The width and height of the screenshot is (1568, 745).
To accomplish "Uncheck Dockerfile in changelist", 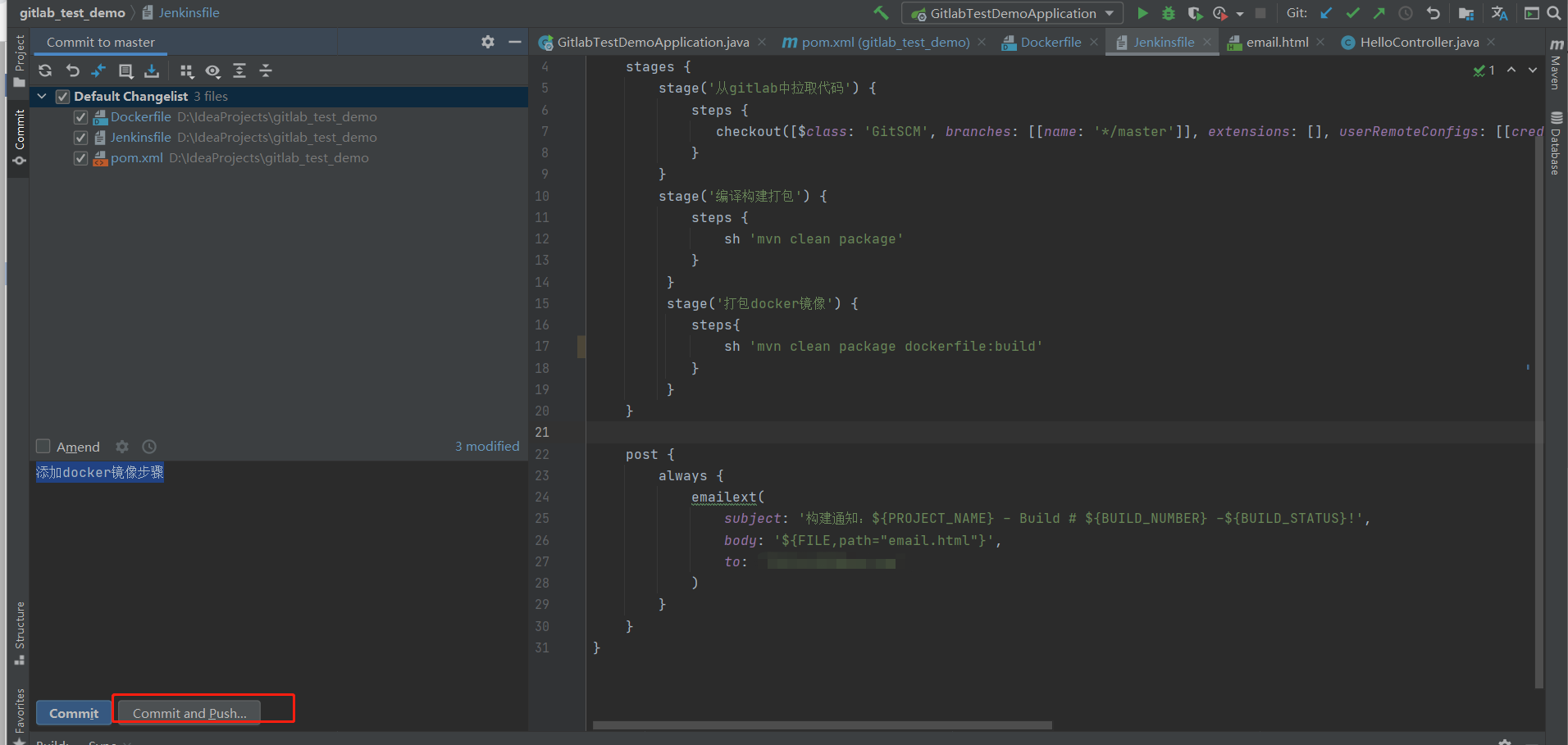I will [80, 117].
